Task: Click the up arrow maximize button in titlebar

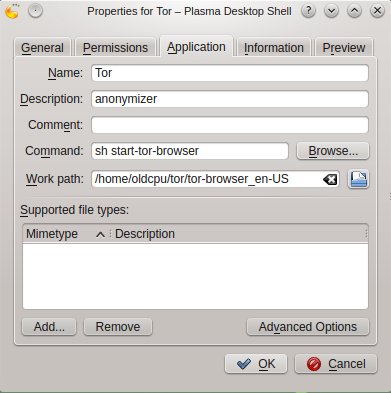Action: coord(354,11)
